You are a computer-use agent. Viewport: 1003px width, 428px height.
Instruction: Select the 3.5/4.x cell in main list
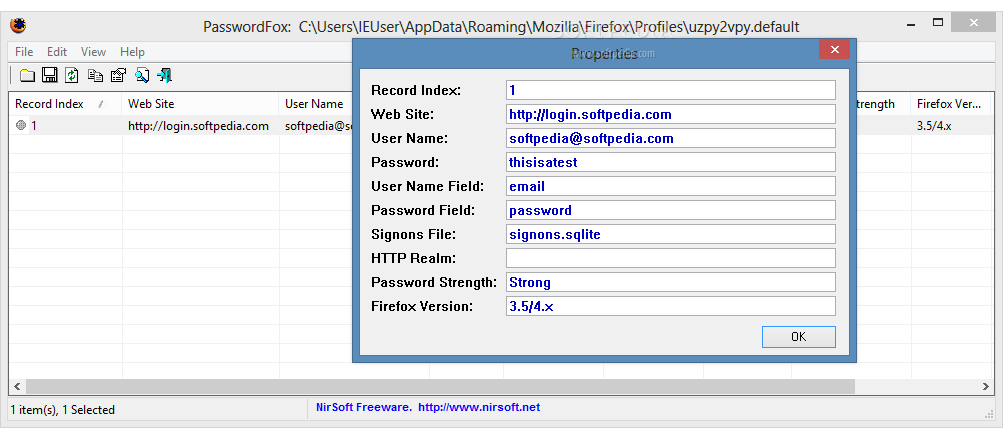pos(934,126)
